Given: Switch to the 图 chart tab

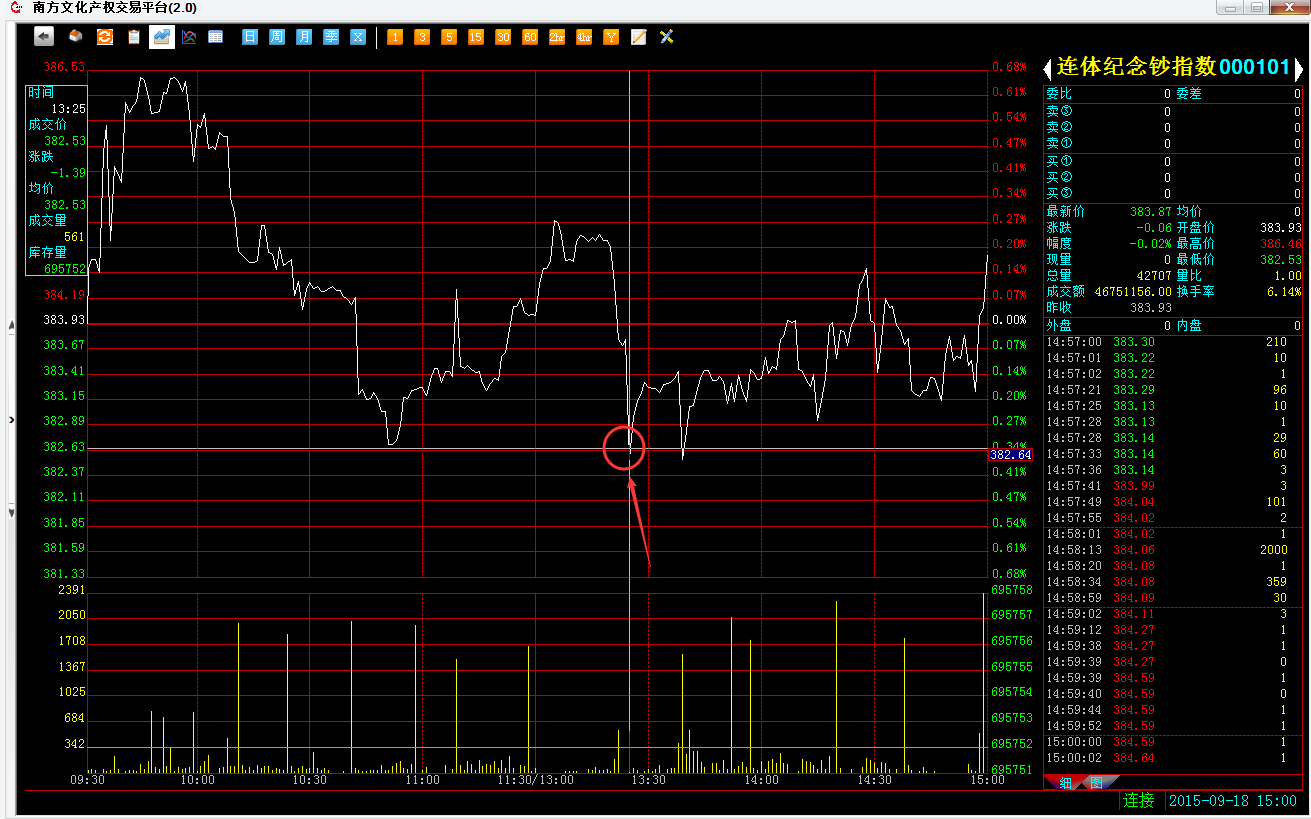Looking at the screenshot, I should click(x=1095, y=782).
